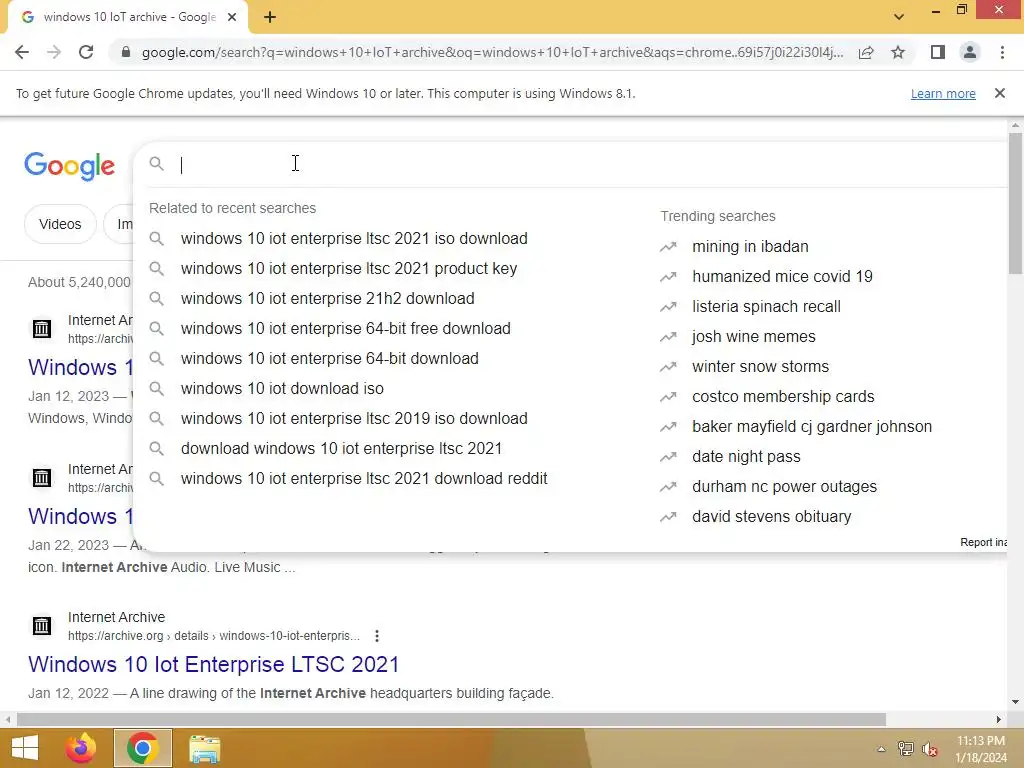Viewport: 1024px width, 768px height.
Task: Open Learn more link about Chrome updates
Action: tap(943, 93)
